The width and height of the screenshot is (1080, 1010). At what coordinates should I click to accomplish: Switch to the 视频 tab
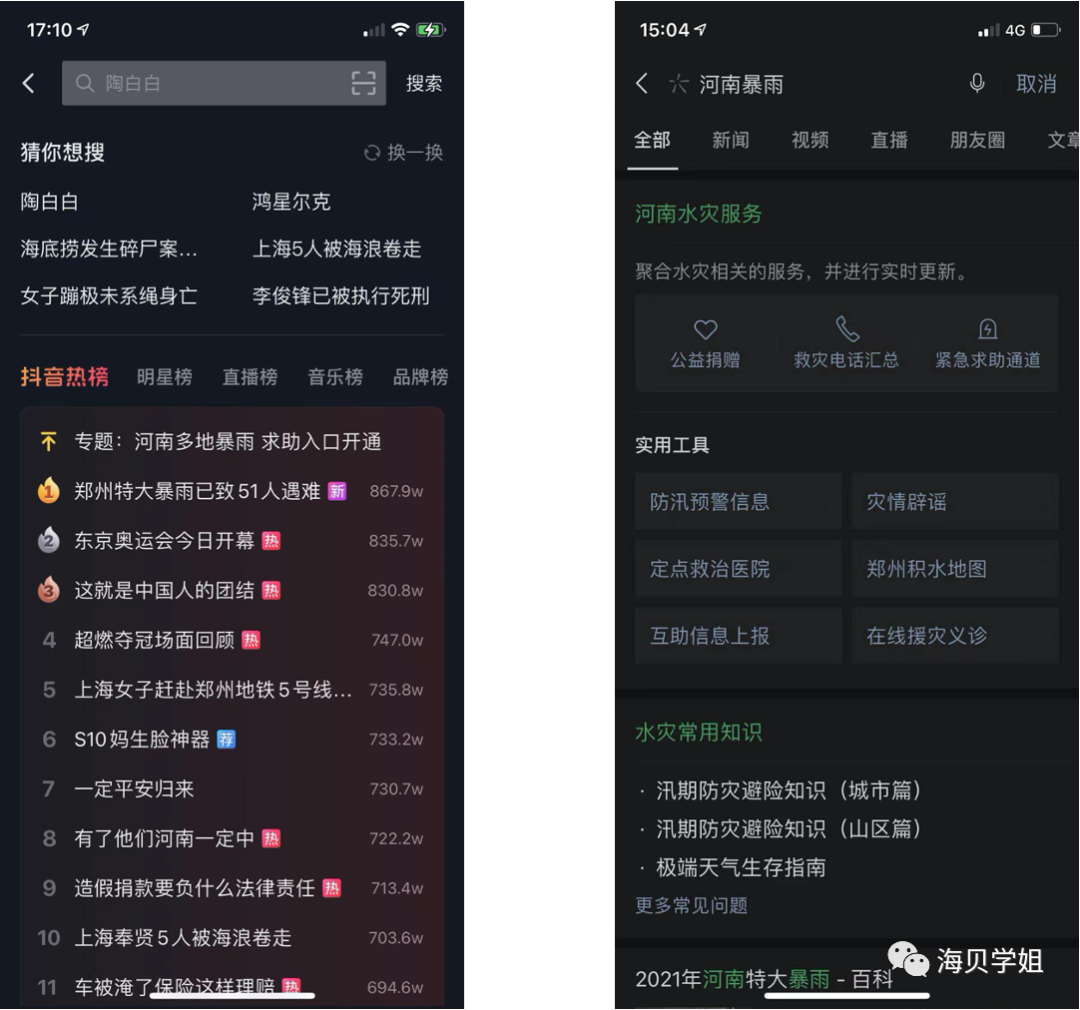(x=810, y=141)
